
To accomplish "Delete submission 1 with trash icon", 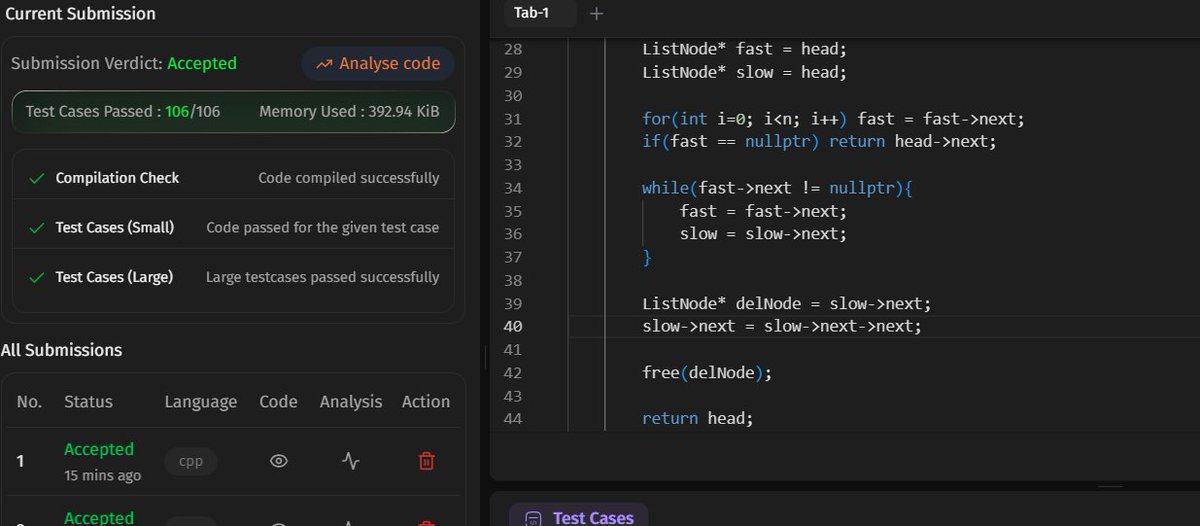I will [x=426, y=461].
